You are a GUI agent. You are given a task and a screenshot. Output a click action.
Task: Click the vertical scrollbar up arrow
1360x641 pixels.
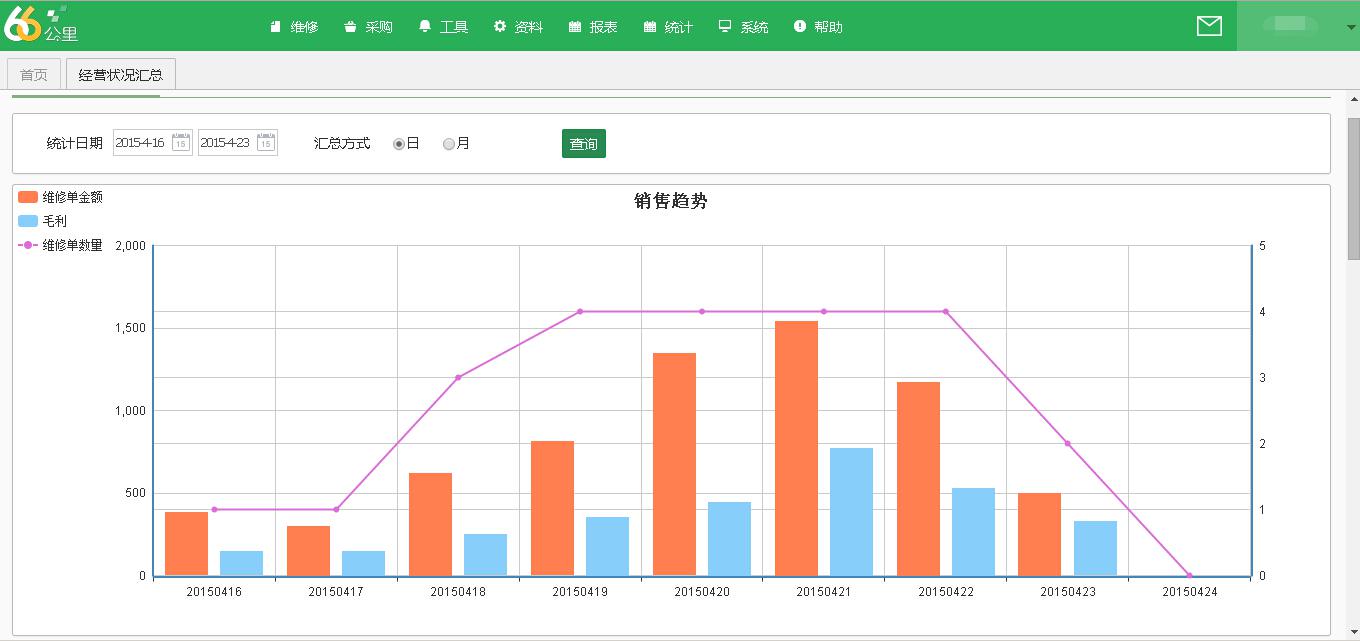[x=1354, y=100]
